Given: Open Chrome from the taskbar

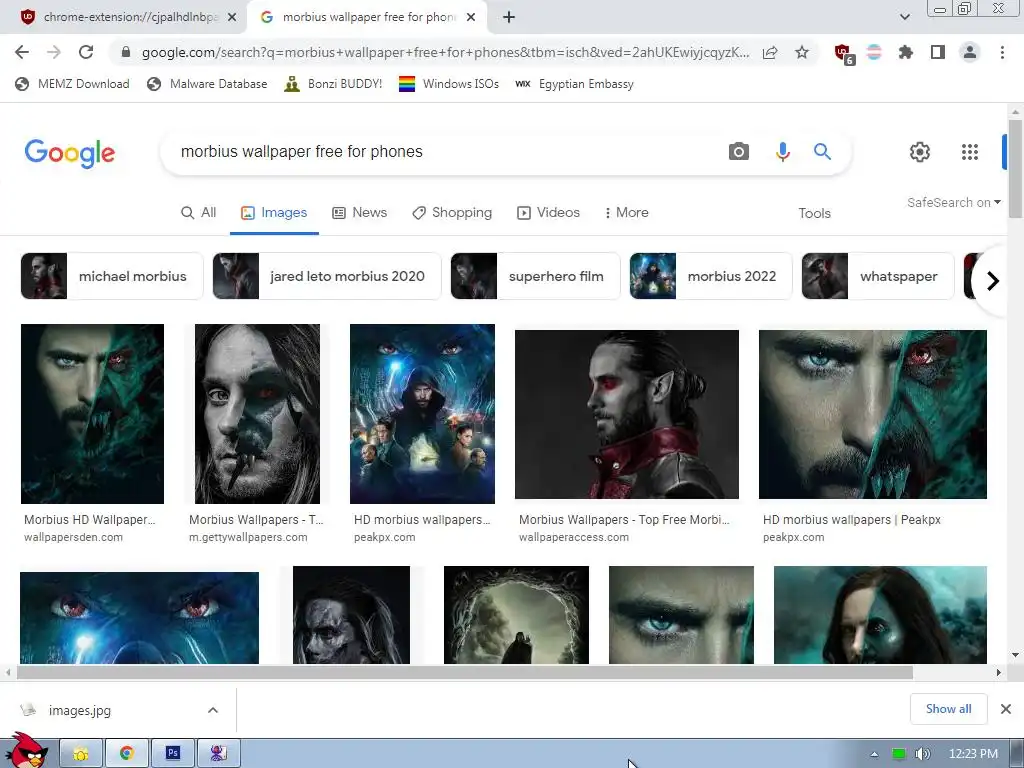Looking at the screenshot, I should pyautogui.click(x=127, y=753).
